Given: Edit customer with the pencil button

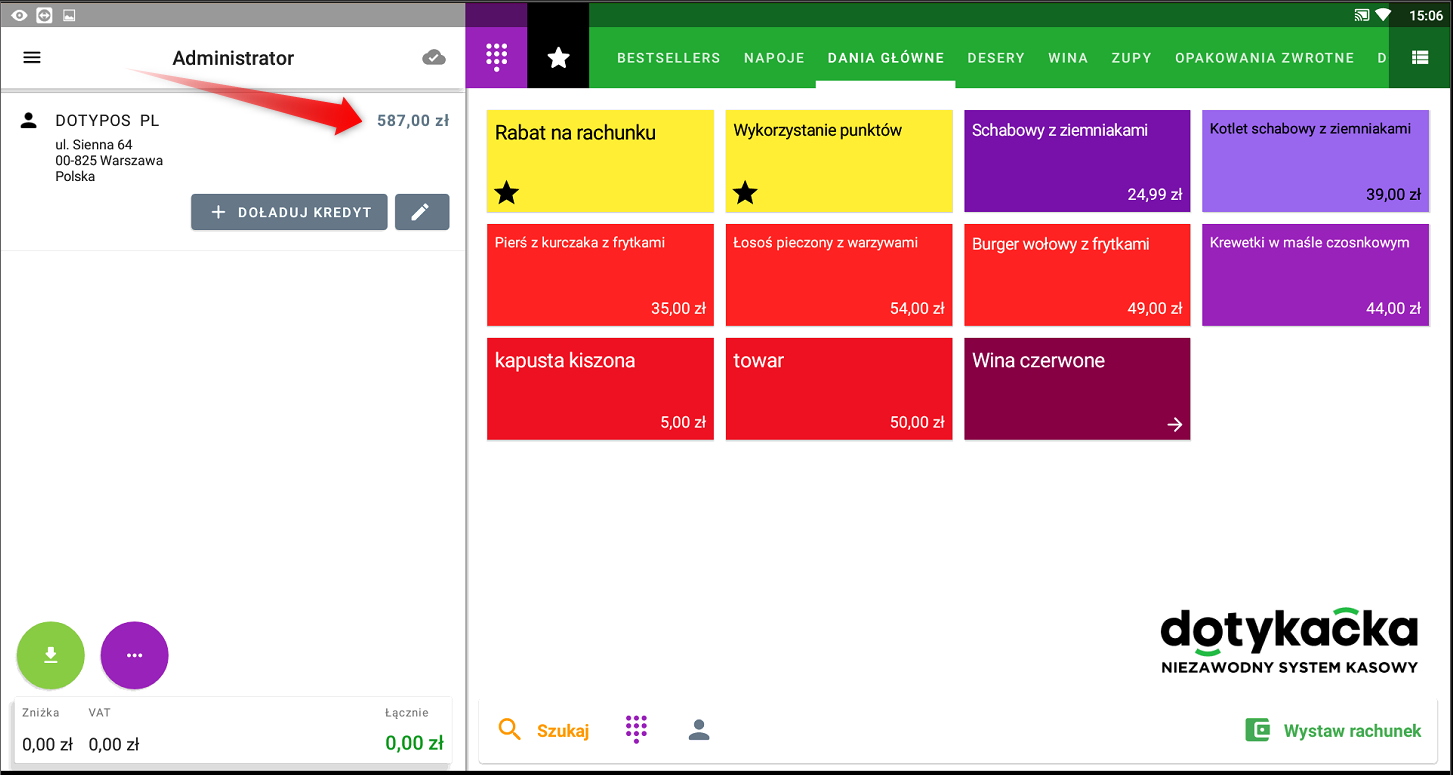Looking at the screenshot, I should pos(421,212).
